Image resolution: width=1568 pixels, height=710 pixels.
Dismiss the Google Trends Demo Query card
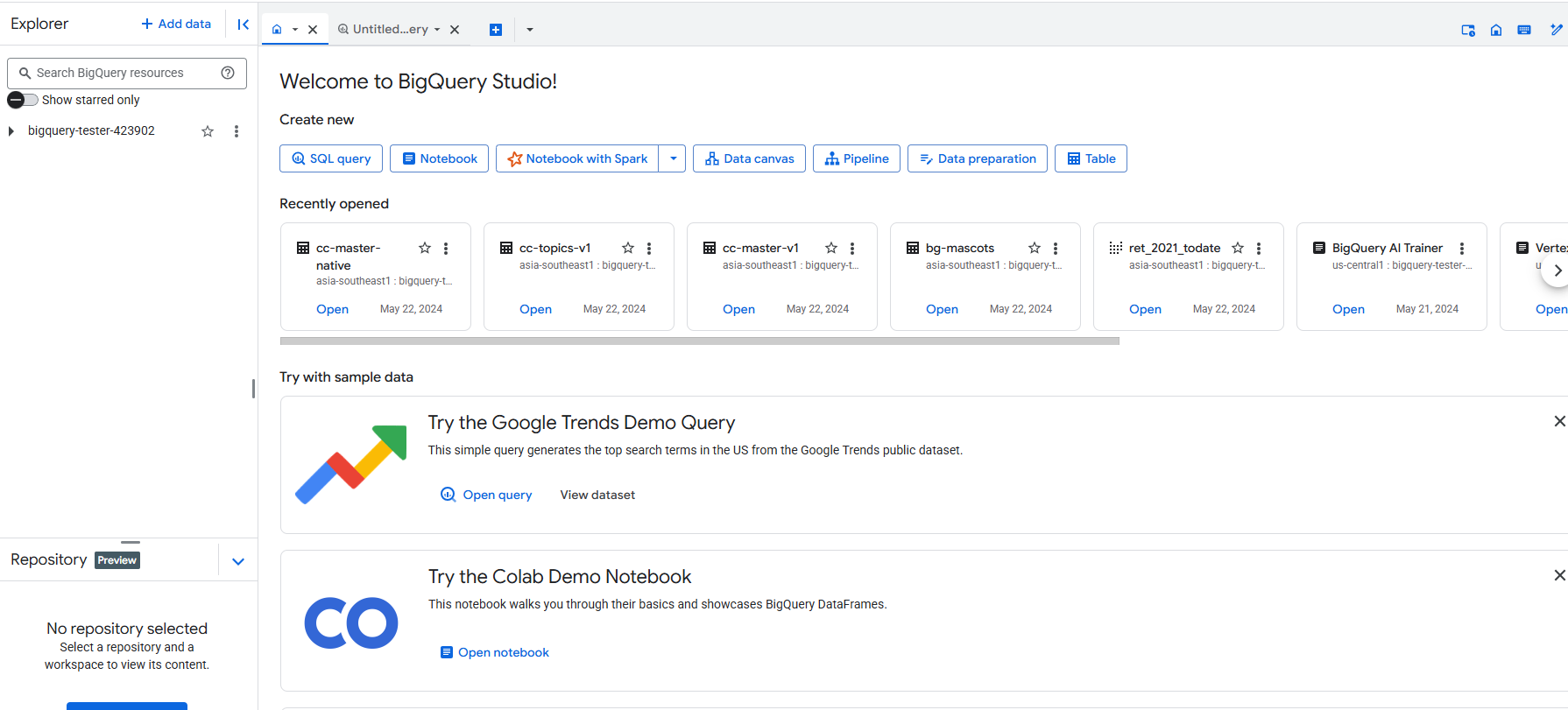pos(1559,421)
